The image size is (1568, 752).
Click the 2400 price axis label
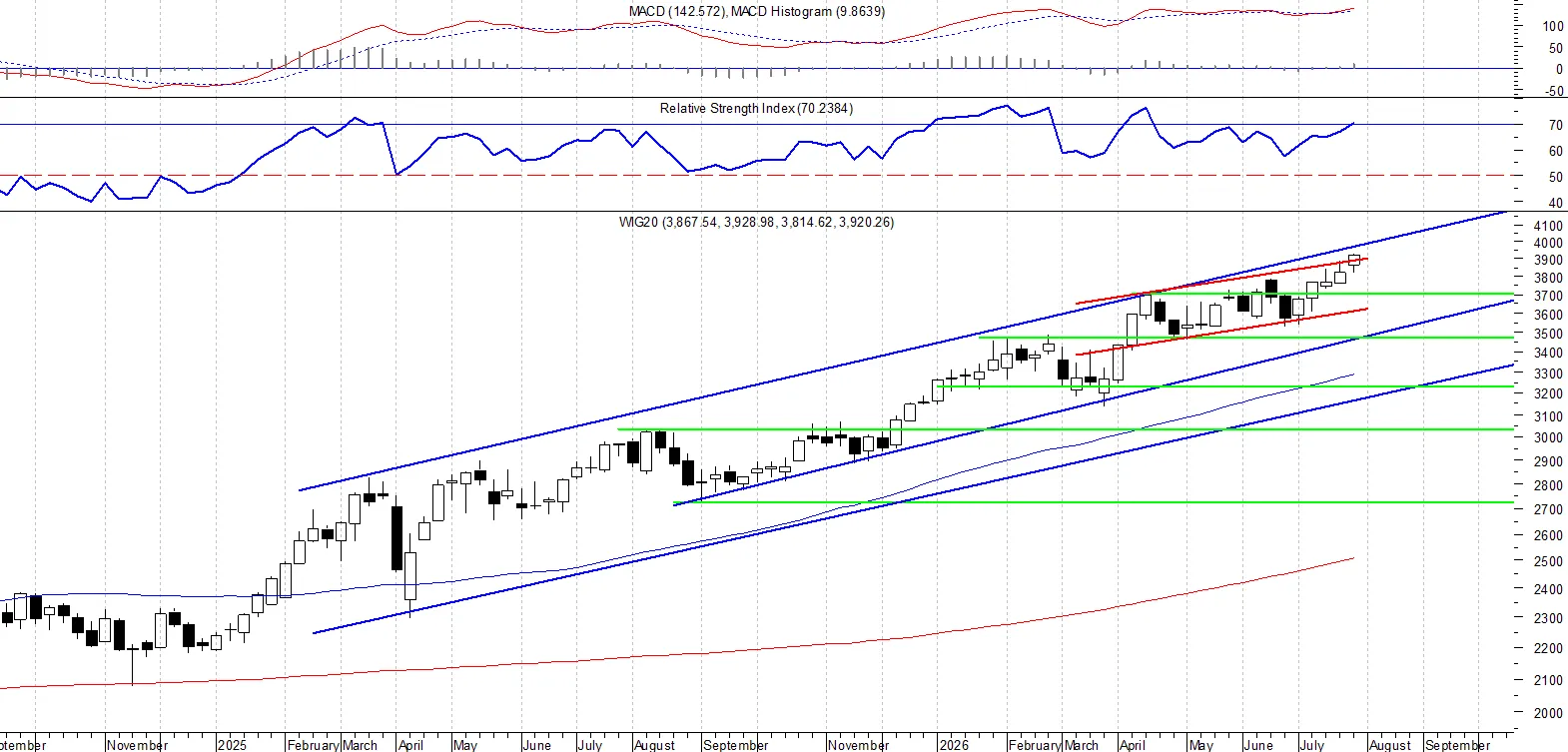(1549, 590)
